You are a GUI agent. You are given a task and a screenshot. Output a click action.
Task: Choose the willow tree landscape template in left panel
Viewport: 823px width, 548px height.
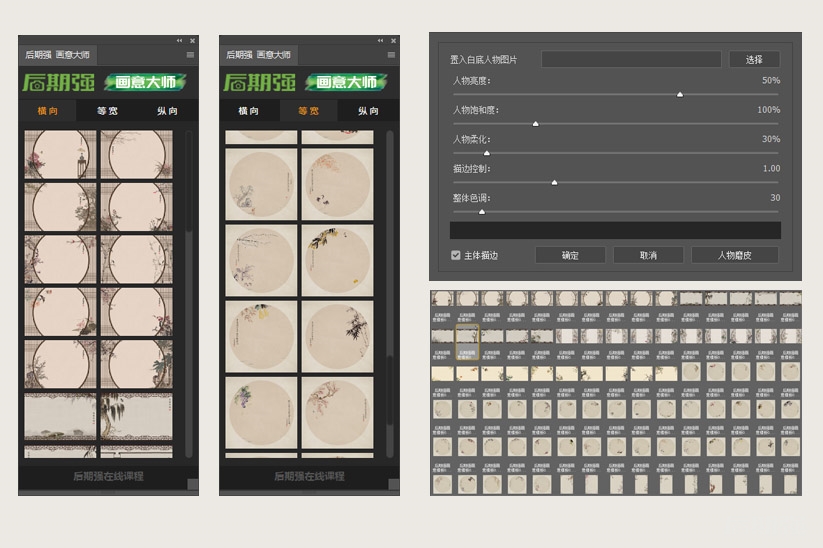[x=136, y=416]
